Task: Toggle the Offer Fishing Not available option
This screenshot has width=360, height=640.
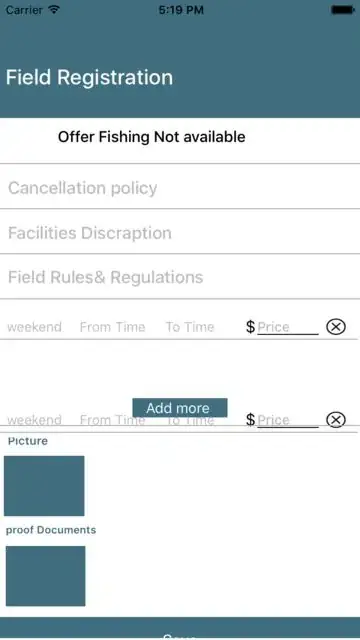Action: click(x=151, y=137)
